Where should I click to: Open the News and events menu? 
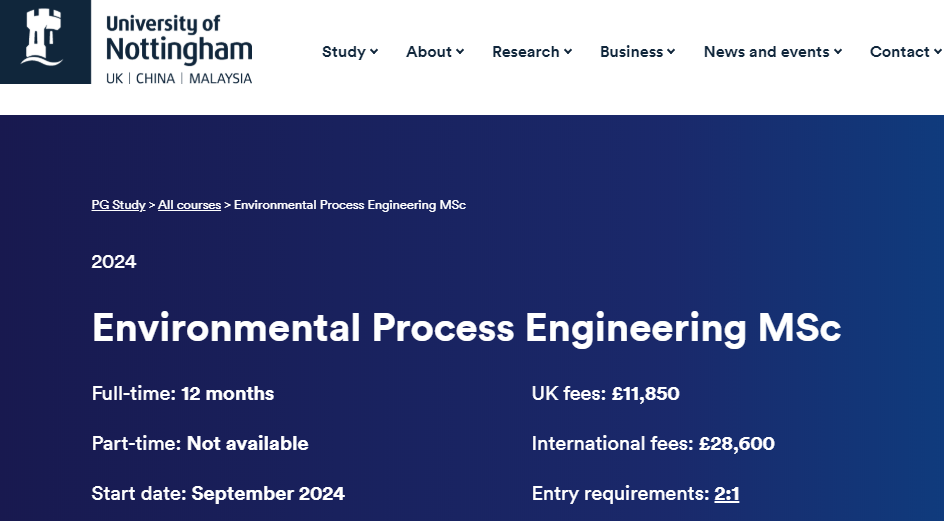(x=772, y=52)
